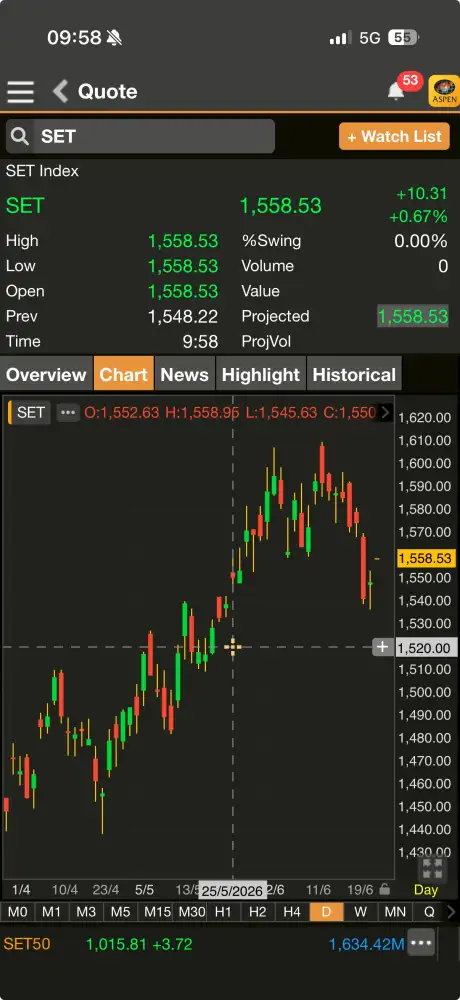Click the crosshair plus price marker
This screenshot has width=460, height=1000.
tap(382, 647)
